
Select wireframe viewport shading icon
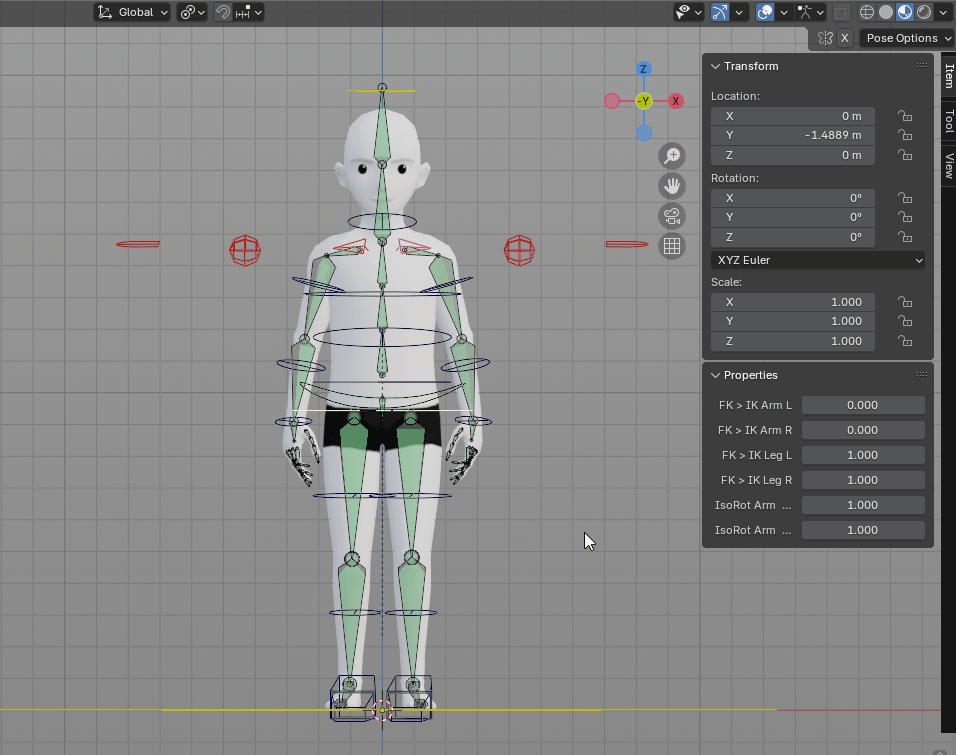tap(867, 12)
